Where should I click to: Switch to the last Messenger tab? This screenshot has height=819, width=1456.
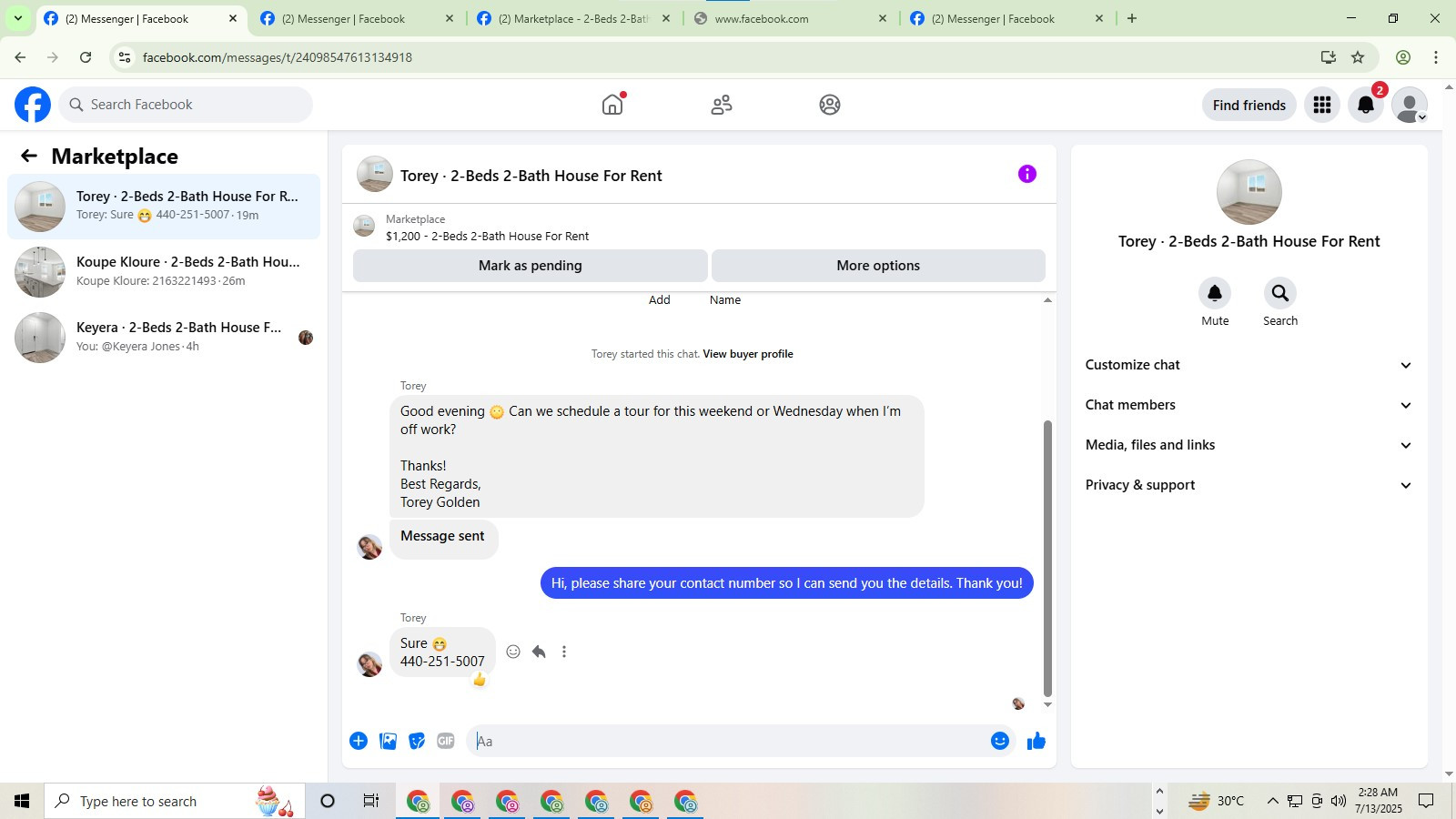pyautogui.click(x=1006, y=18)
